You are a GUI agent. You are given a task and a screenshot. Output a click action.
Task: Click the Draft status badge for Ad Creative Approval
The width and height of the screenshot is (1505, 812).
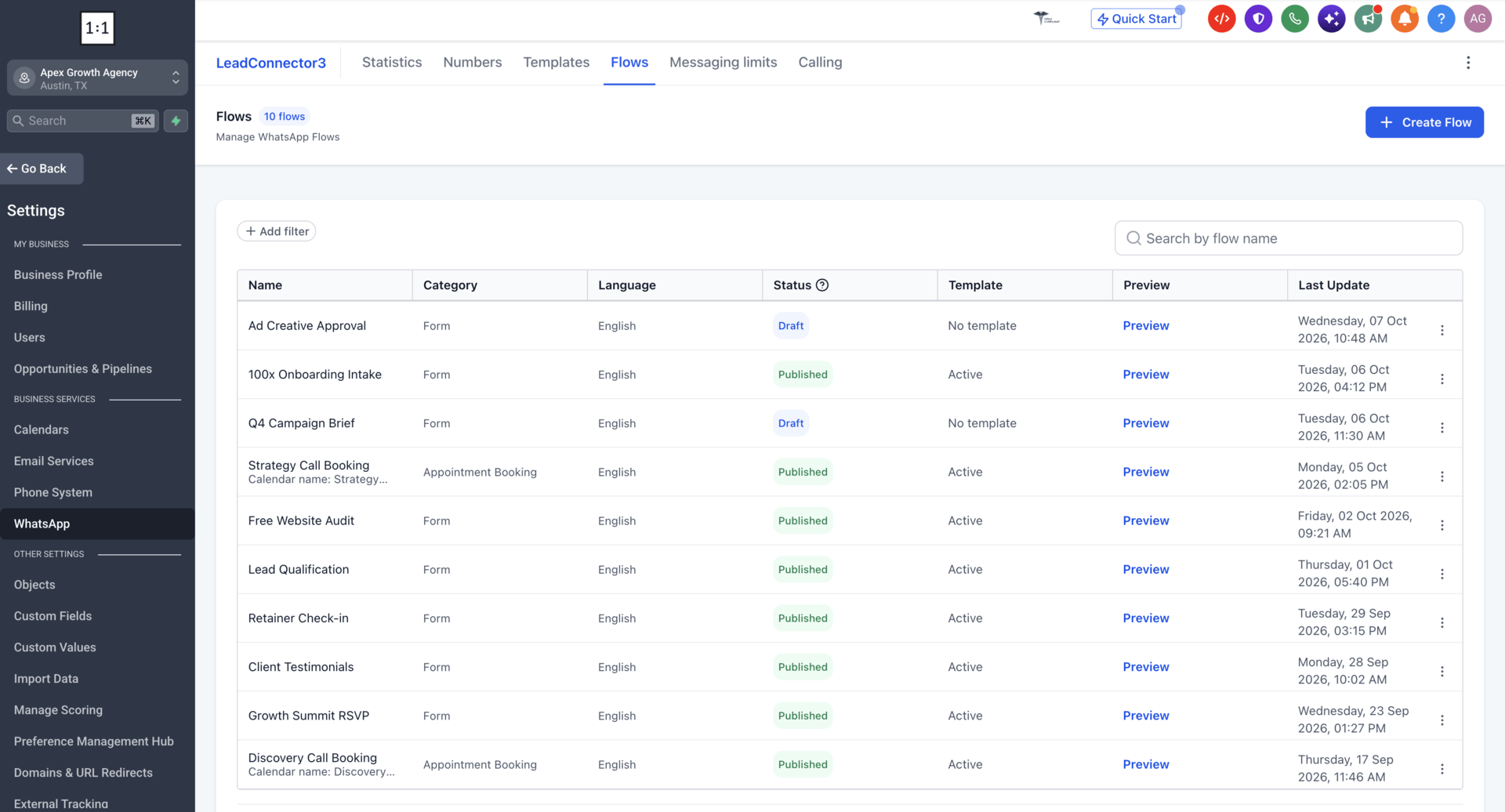791,326
